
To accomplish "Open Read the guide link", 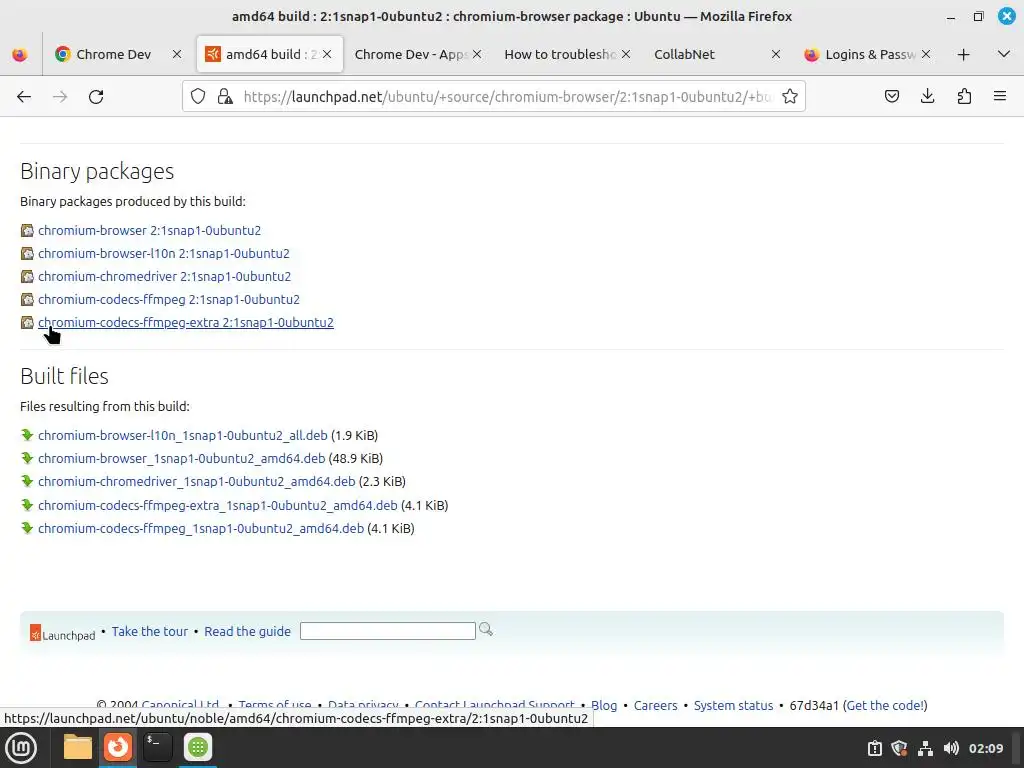I will coord(248,632).
